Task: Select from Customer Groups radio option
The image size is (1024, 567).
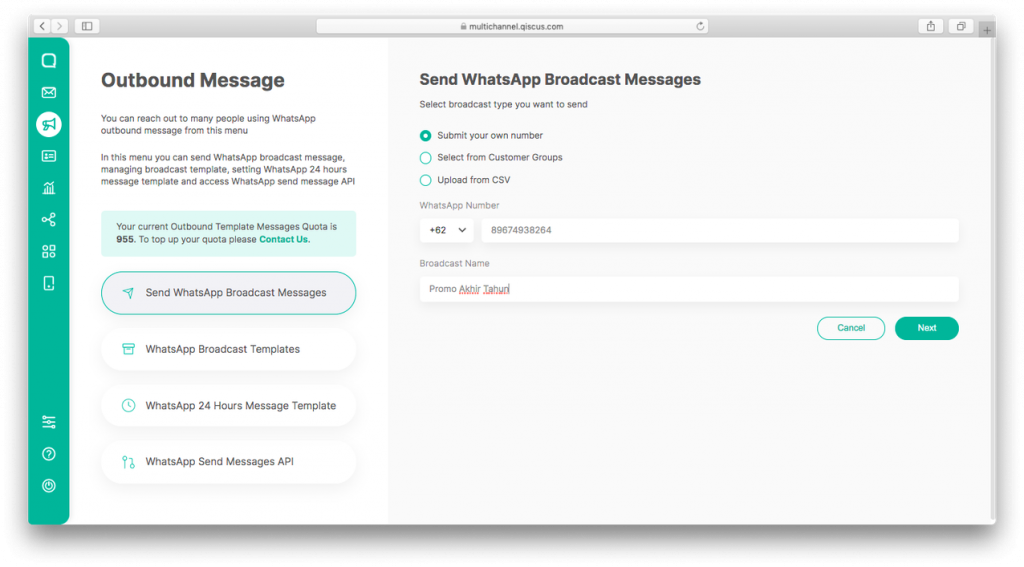Action: point(425,158)
